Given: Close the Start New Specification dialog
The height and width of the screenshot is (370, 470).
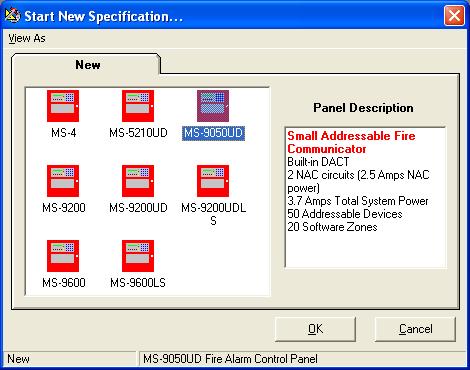Looking at the screenshot, I should click(454, 15).
